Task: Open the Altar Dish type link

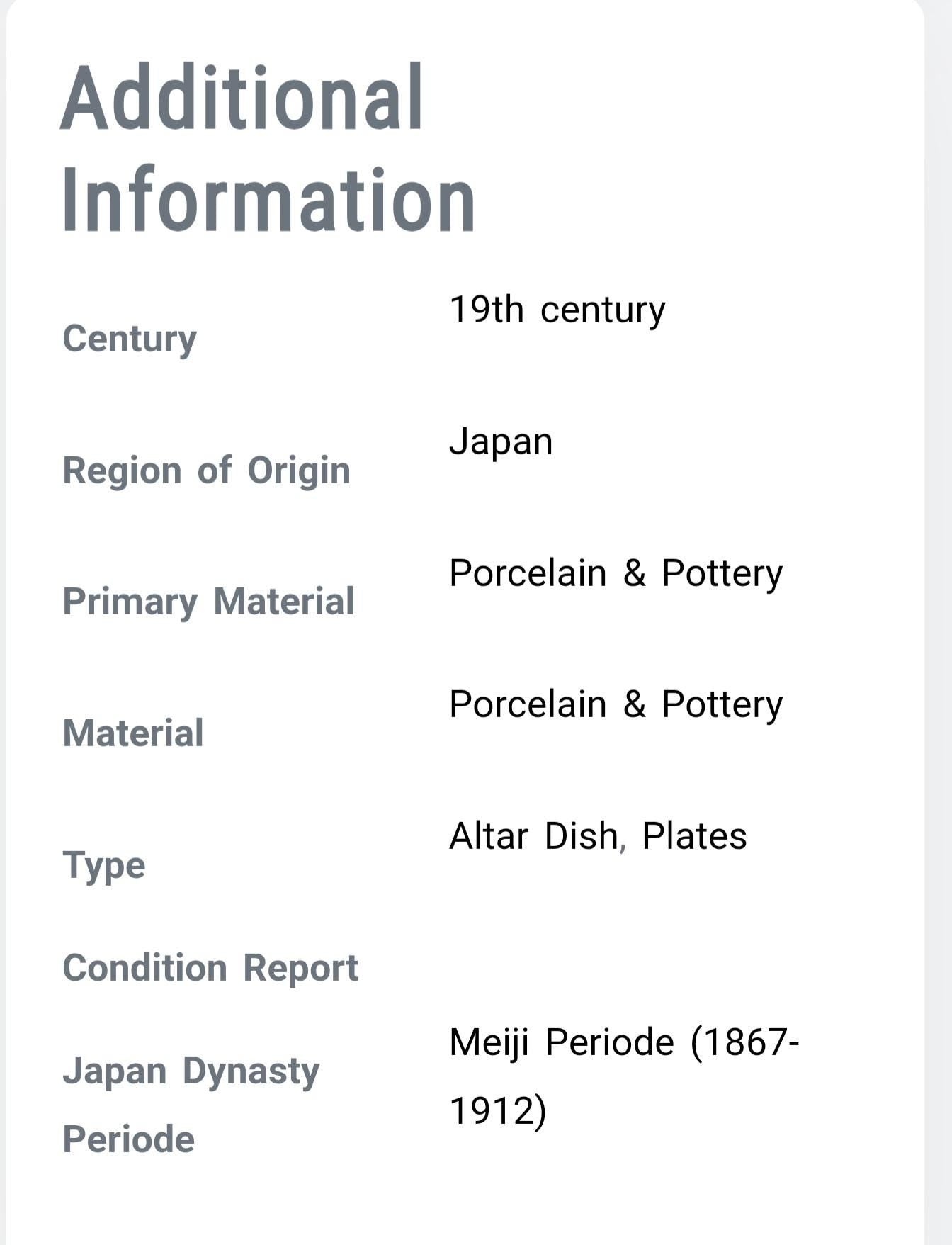Action: coord(534,836)
